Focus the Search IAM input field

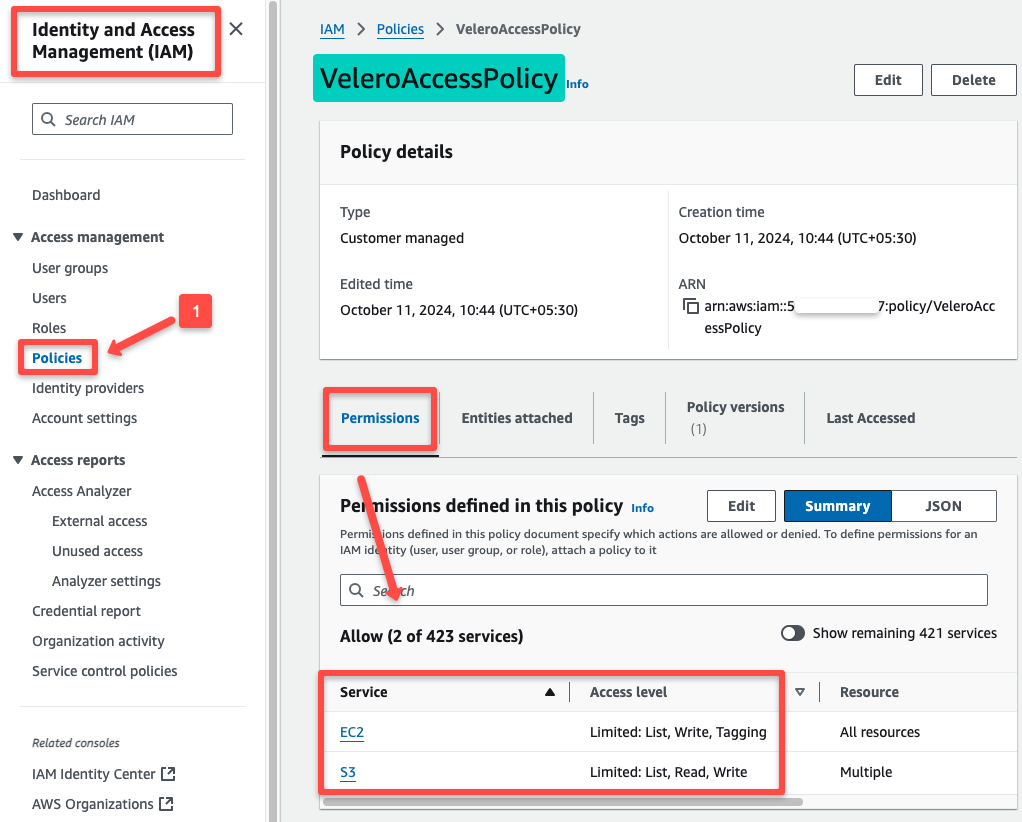click(x=132, y=119)
